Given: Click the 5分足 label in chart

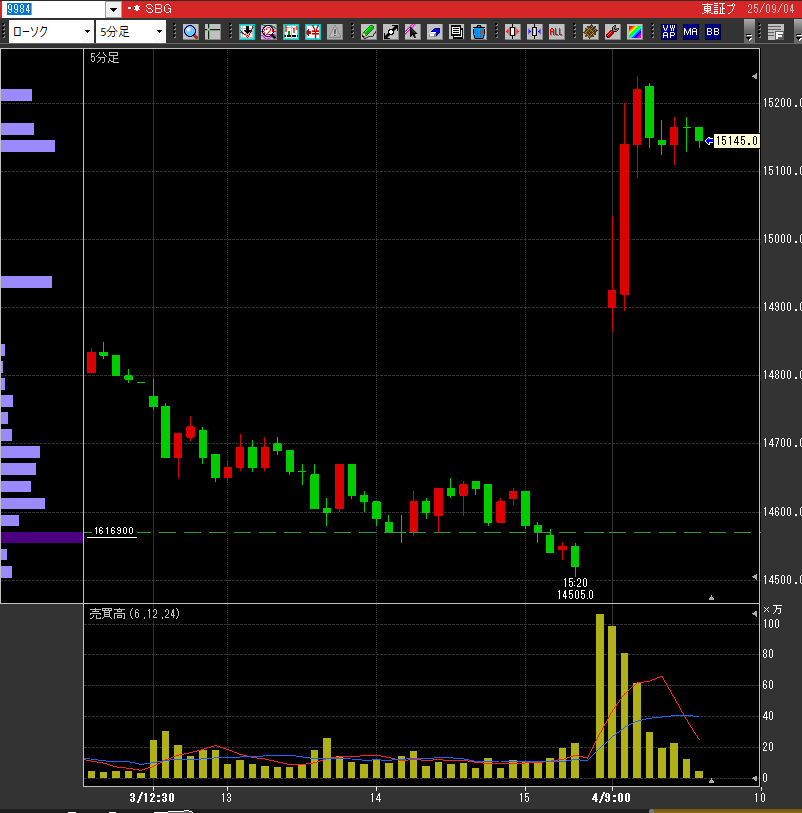Looking at the screenshot, I should tap(104, 58).
